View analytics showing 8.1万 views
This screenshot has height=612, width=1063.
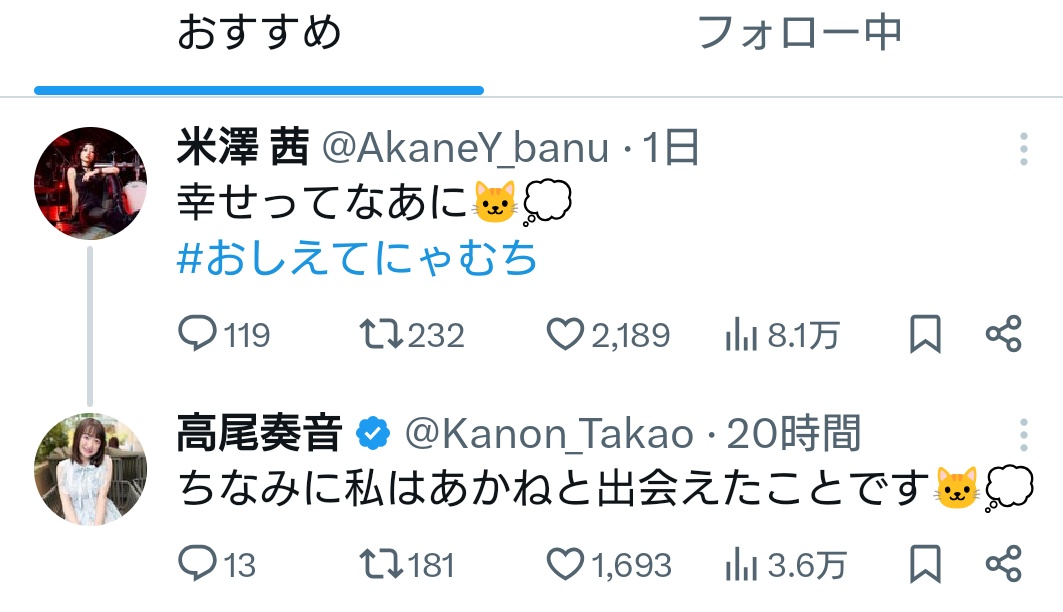740,335
